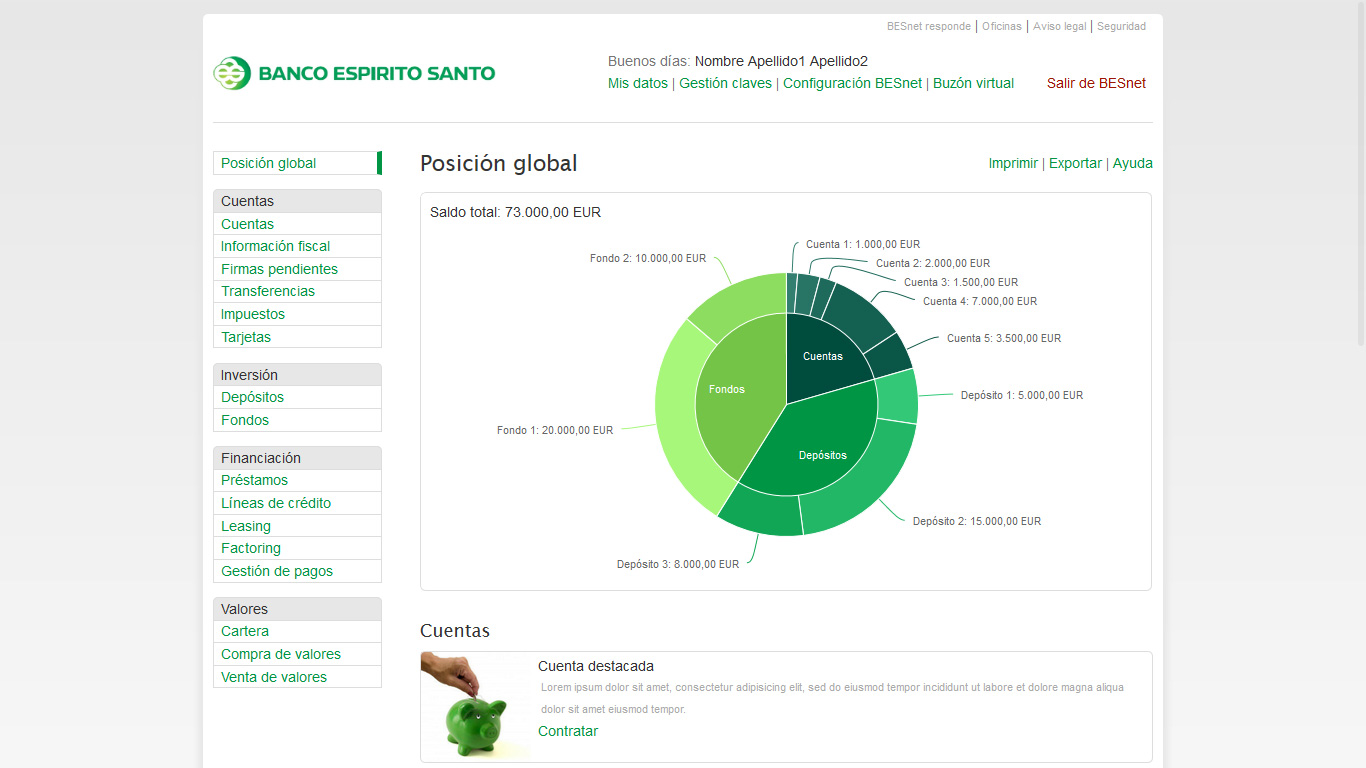Open Depósitos in Inversión section
This screenshot has width=1366, height=768.
tap(297, 397)
